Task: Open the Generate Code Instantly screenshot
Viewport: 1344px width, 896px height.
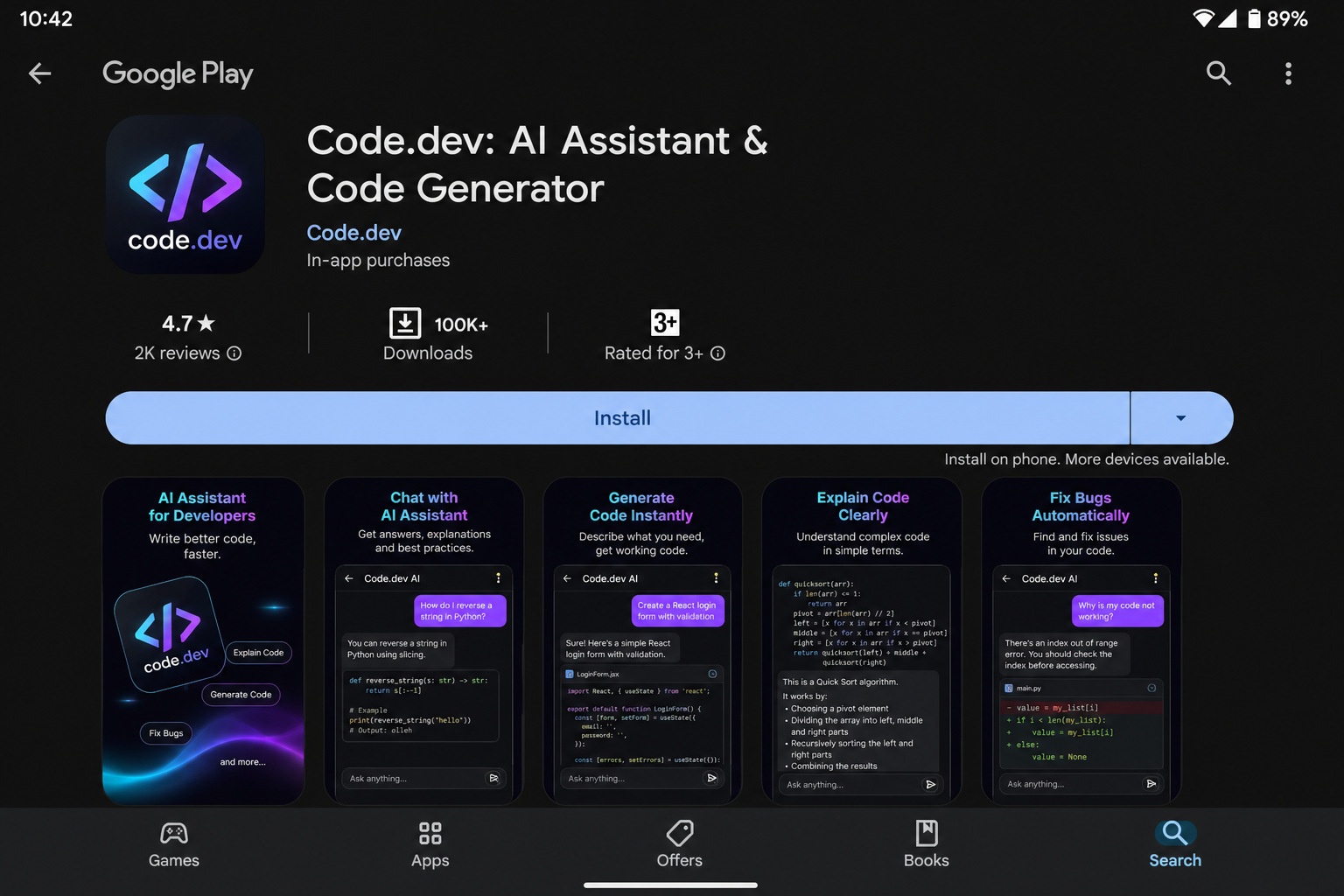Action: coord(642,640)
